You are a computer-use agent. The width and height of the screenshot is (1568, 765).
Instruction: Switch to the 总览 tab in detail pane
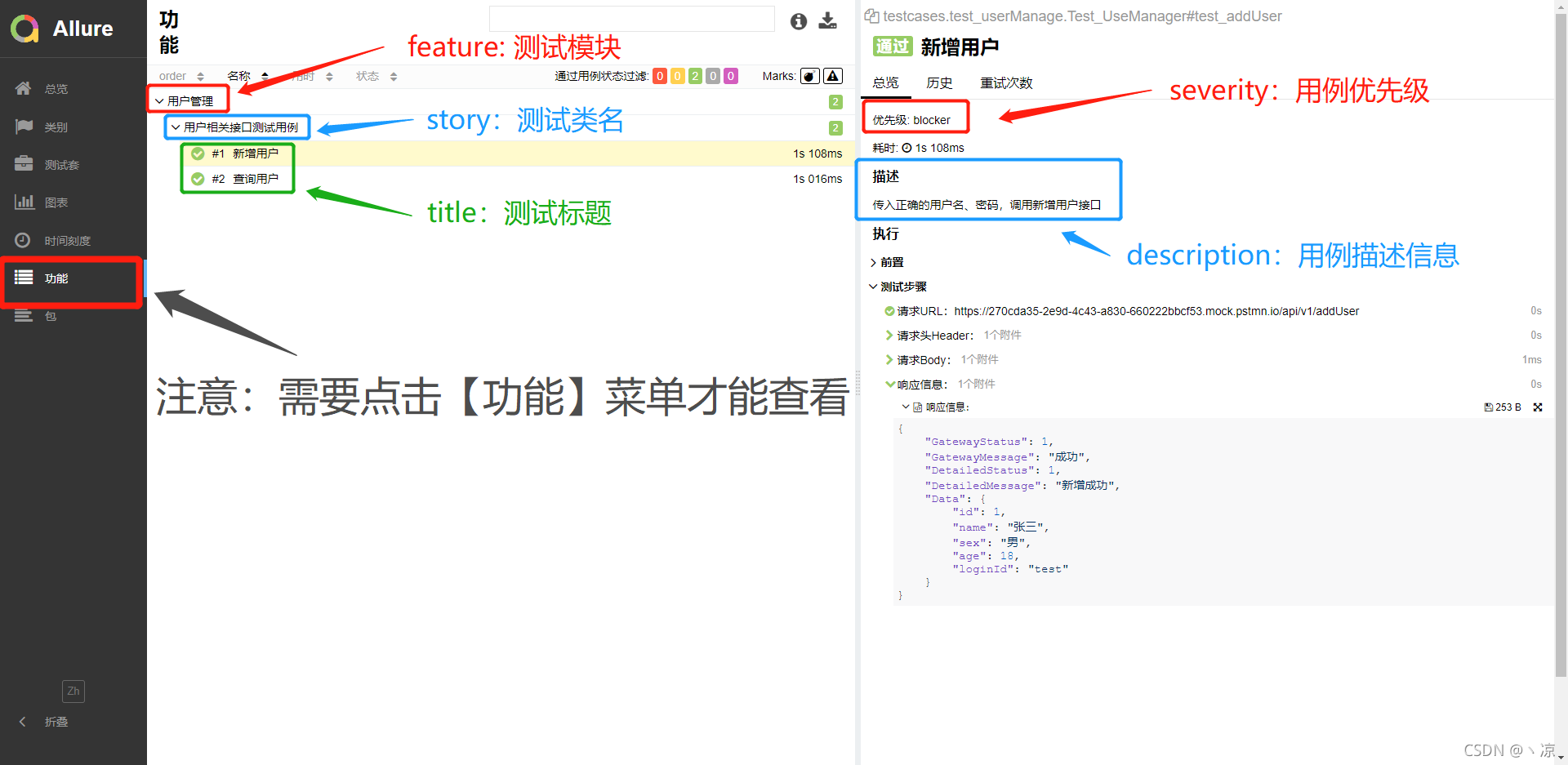point(885,83)
